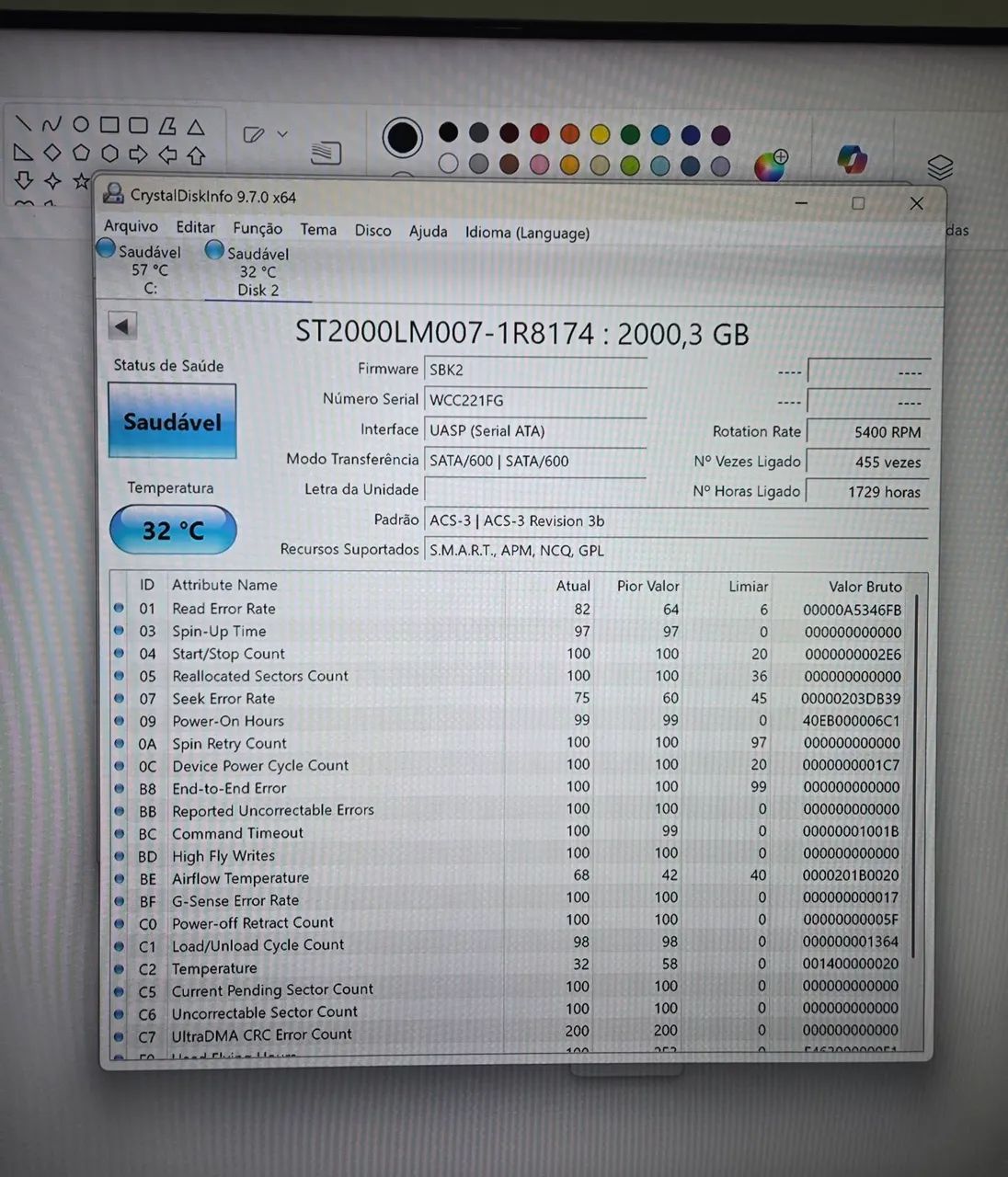Select the diamond shape in Paint

[52, 153]
